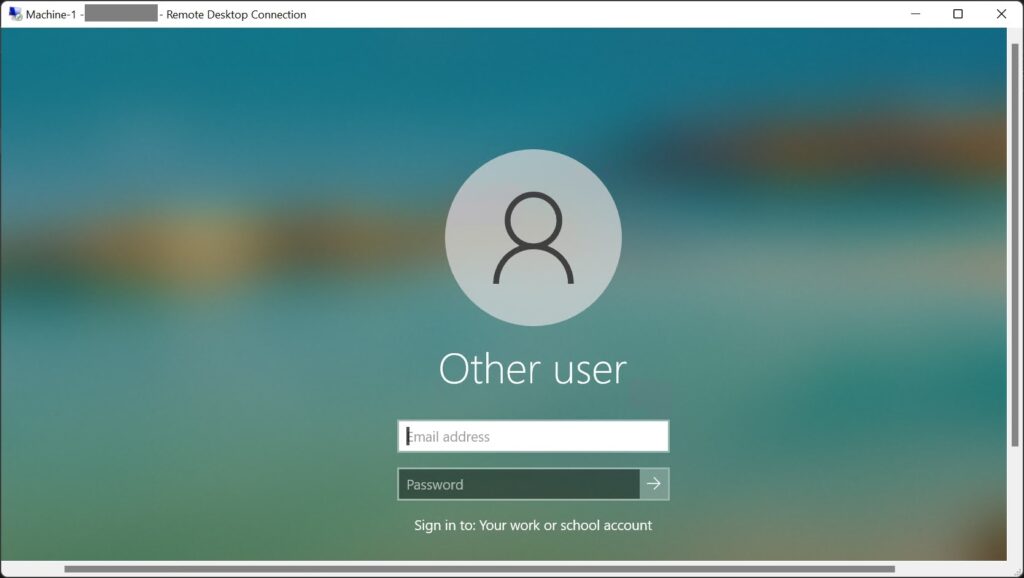Click horizontal scrollbar track left of thumb

click(35, 569)
